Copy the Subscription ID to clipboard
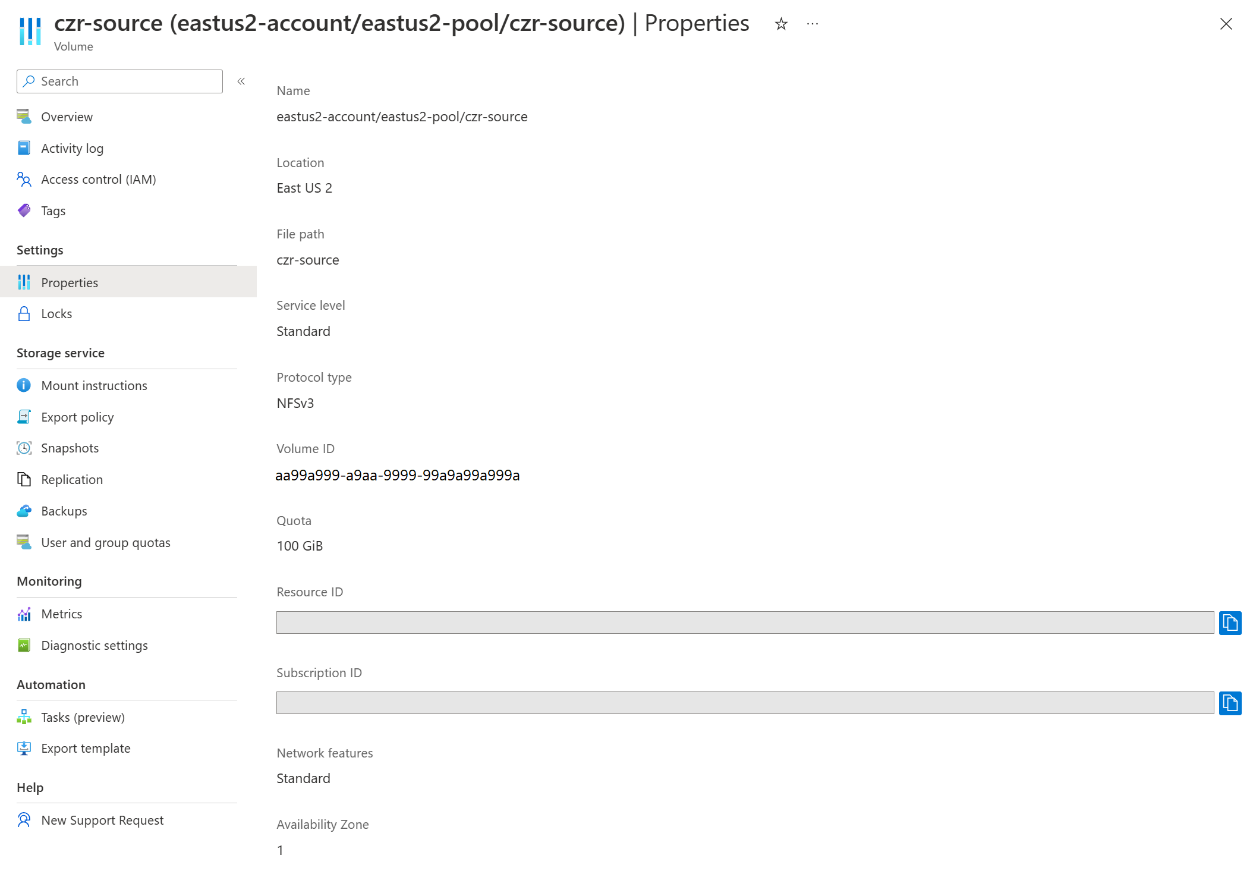1253x874 pixels. tap(1230, 703)
